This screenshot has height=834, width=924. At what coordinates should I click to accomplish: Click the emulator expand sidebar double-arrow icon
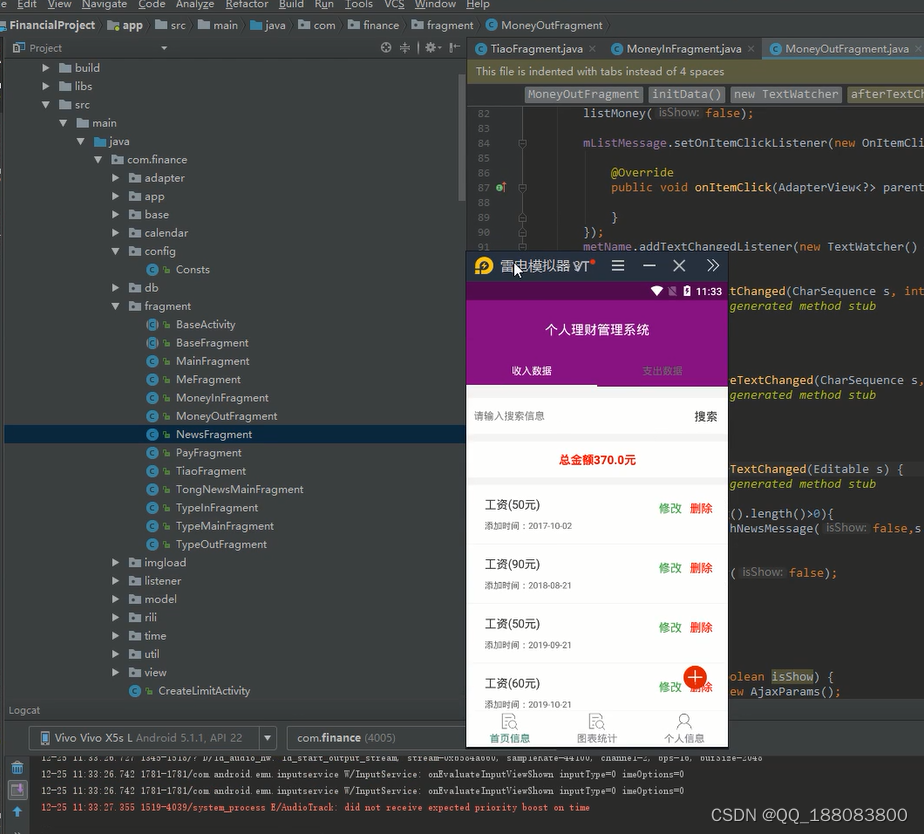coord(713,266)
